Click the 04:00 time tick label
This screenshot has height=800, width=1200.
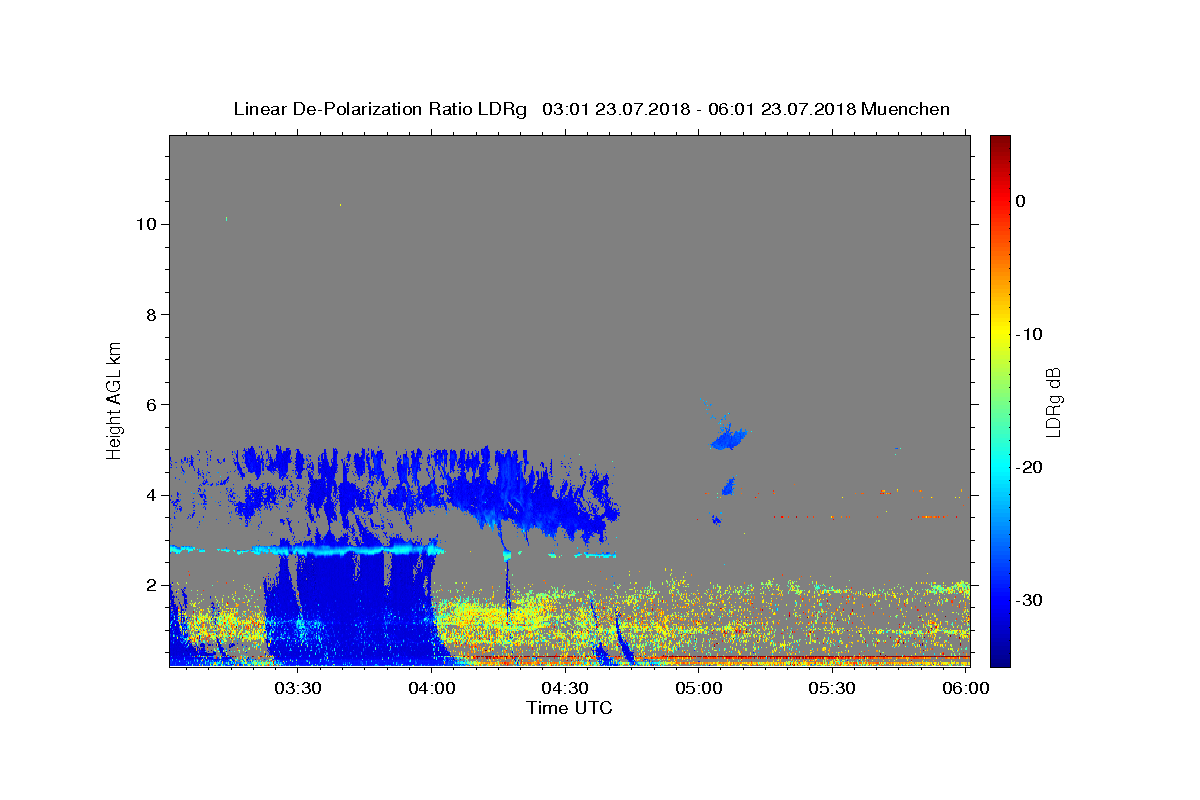tap(432, 688)
